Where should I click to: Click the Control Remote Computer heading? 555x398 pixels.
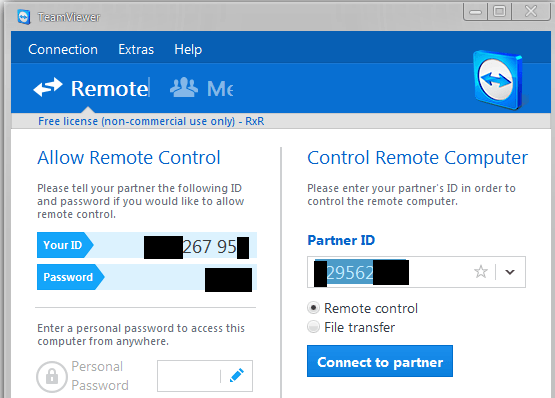click(417, 158)
